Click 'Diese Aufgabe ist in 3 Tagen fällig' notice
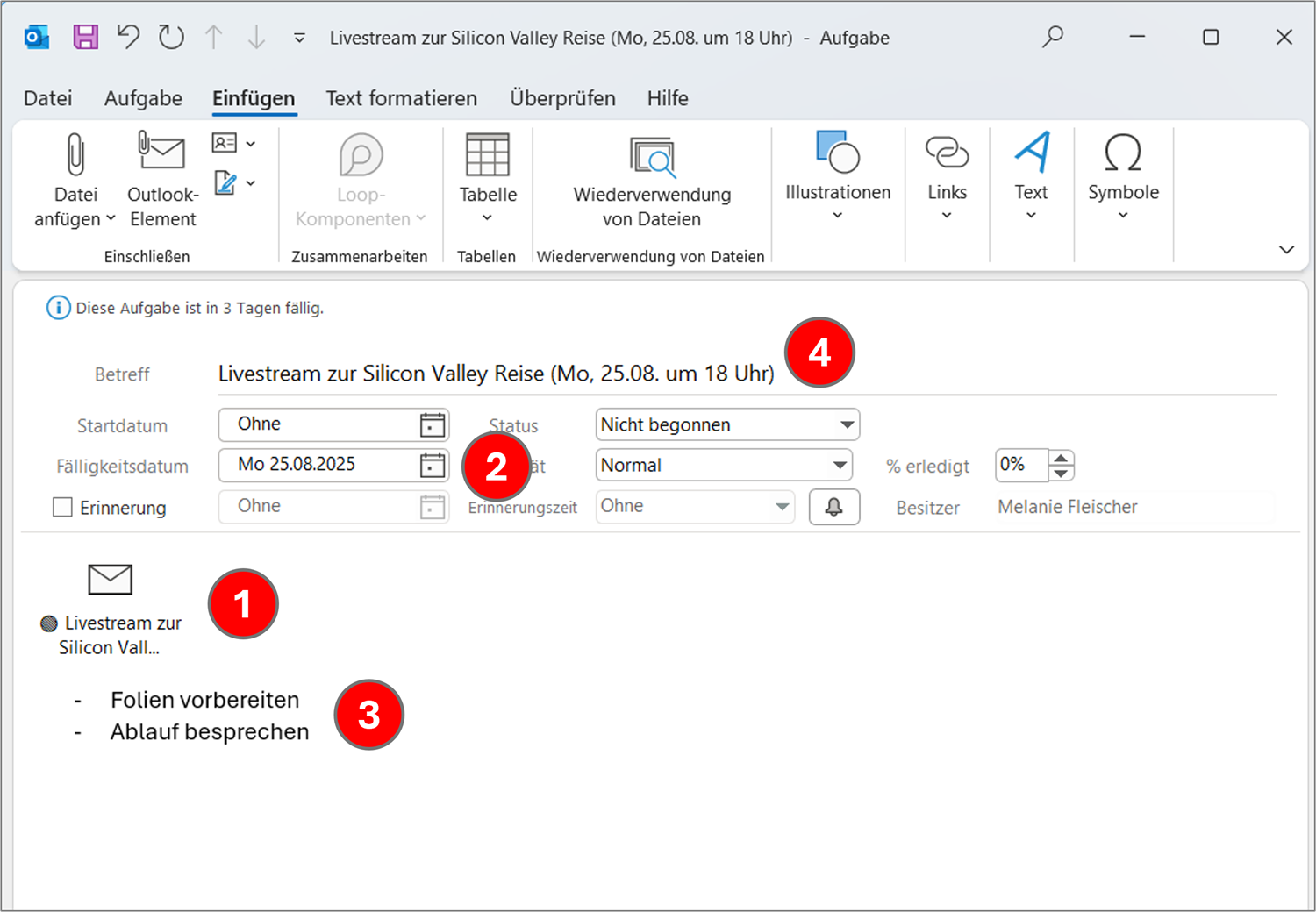The image size is (1316, 912). click(x=200, y=309)
